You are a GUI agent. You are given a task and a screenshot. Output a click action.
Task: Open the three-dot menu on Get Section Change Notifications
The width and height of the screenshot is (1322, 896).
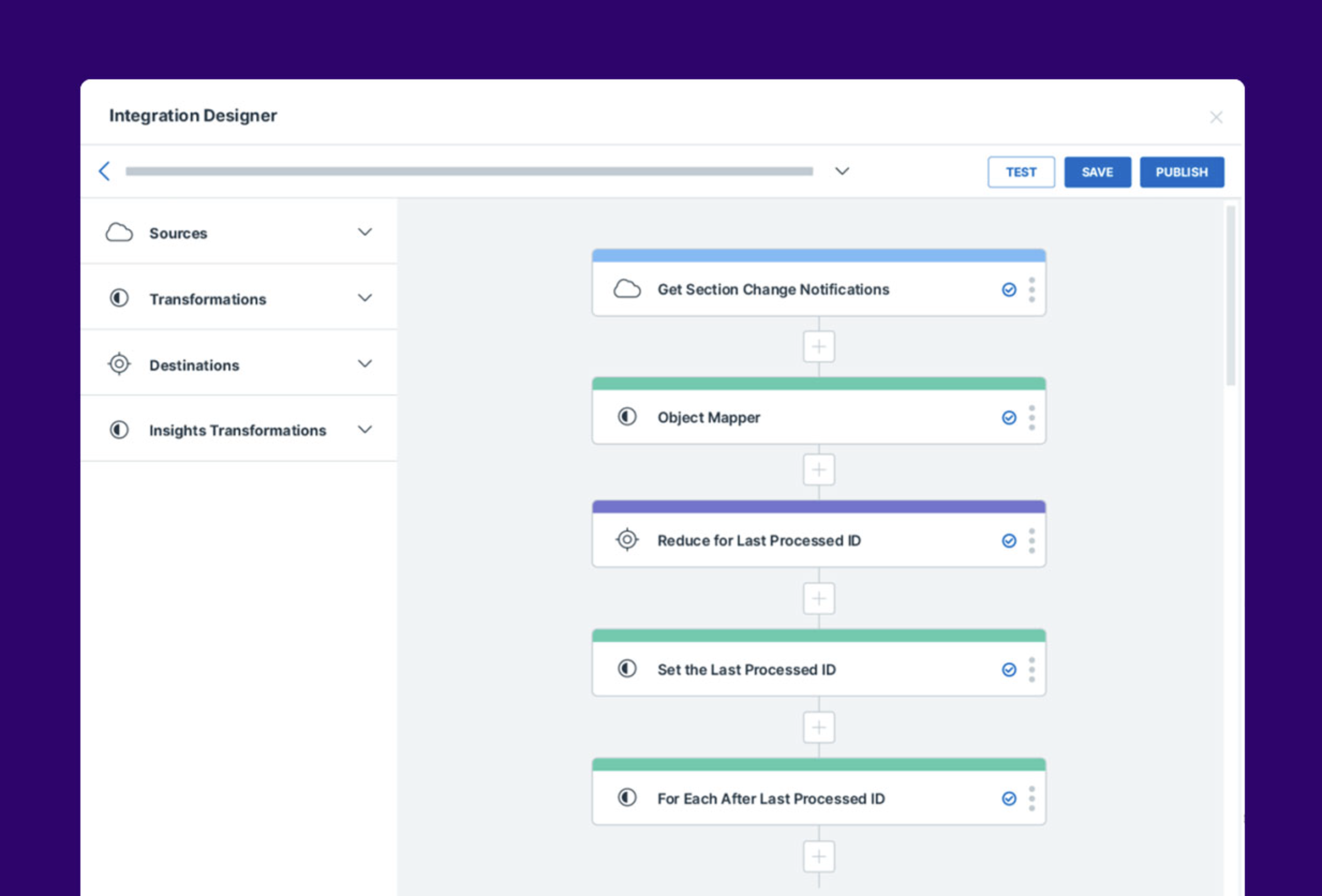tap(1031, 289)
